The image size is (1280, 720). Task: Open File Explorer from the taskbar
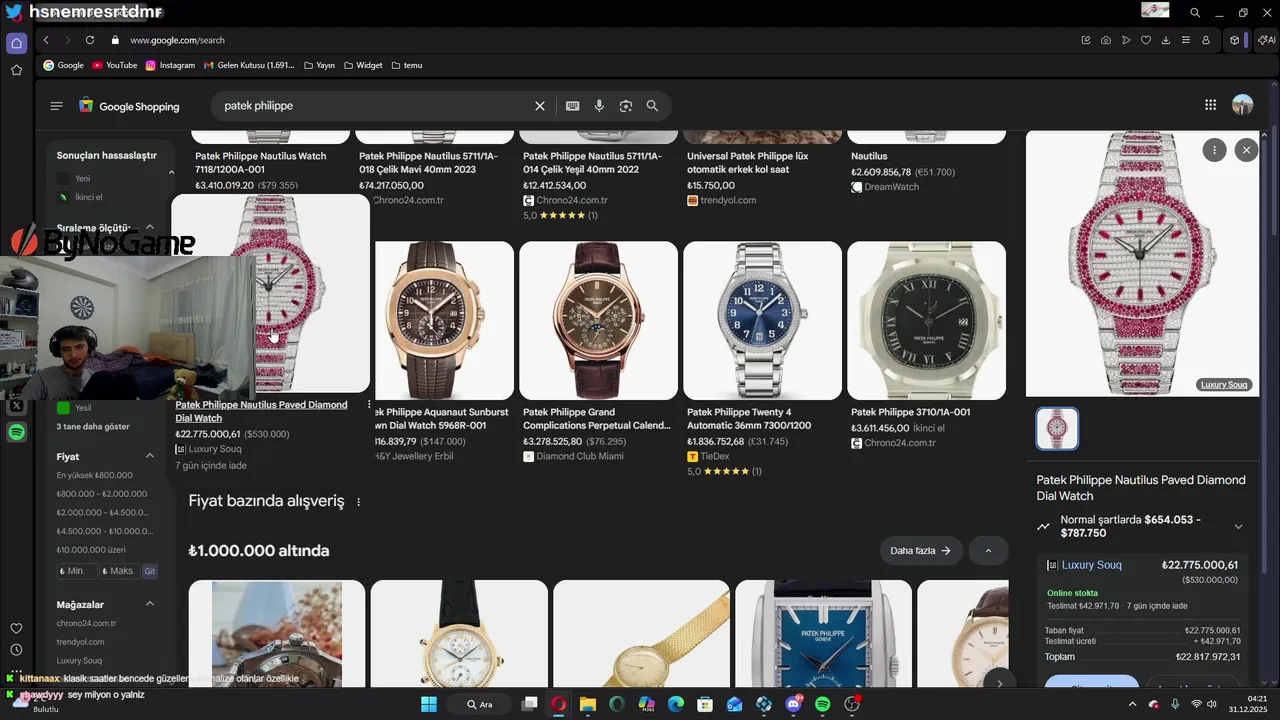point(588,704)
